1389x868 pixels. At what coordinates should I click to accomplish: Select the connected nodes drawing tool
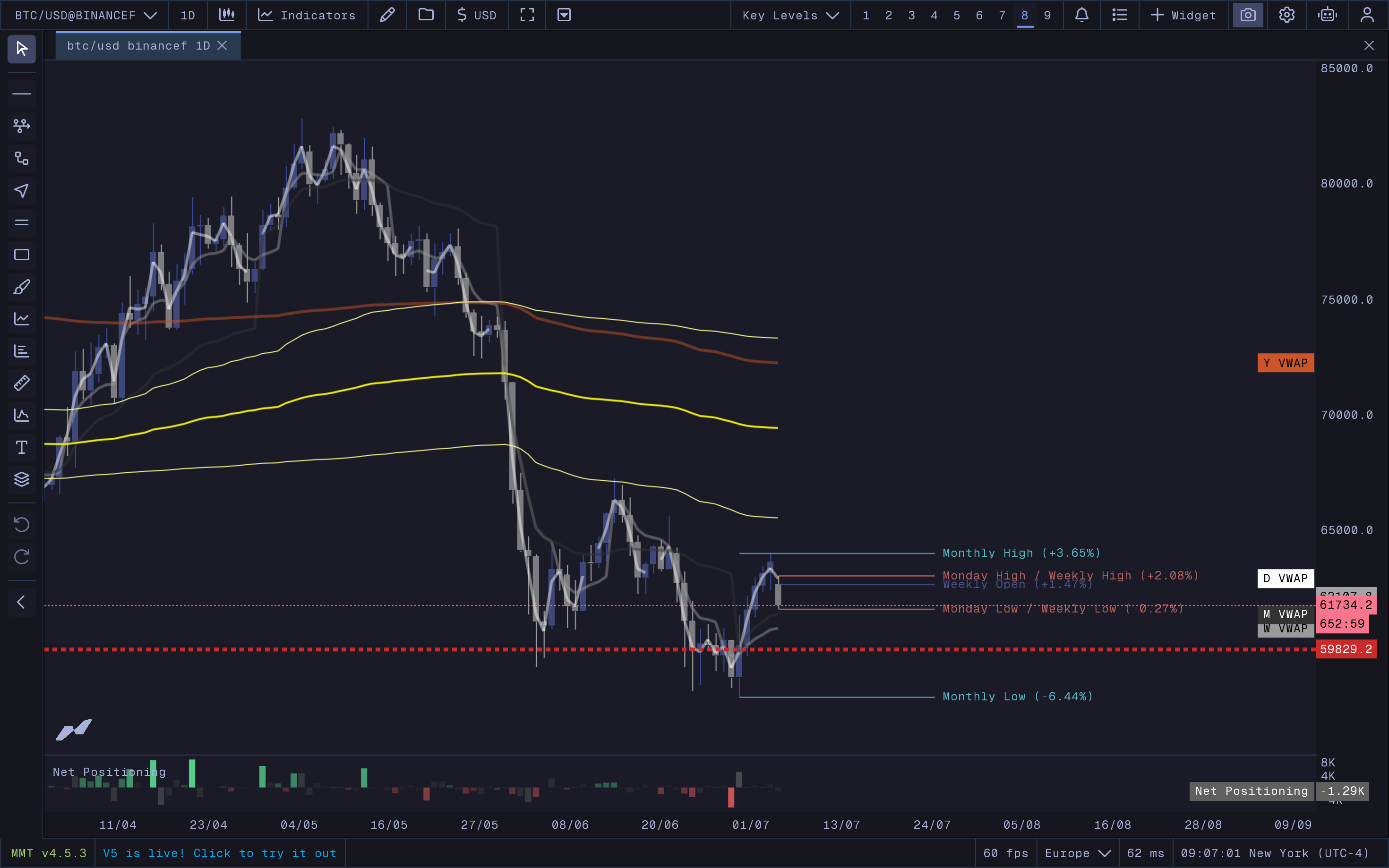pos(22,158)
